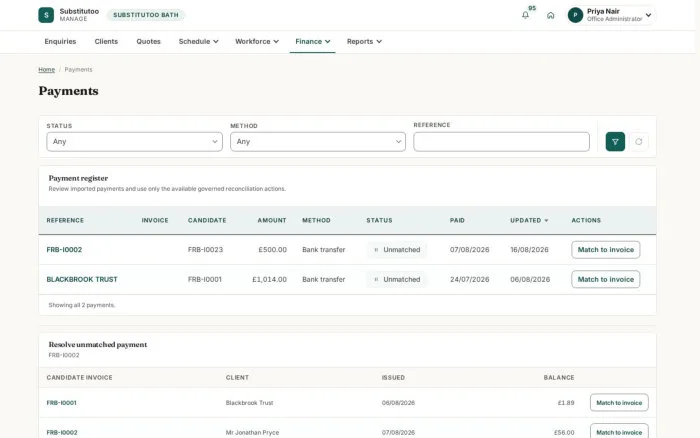
Task: Open the Method filter dropdown
Action: click(x=318, y=142)
